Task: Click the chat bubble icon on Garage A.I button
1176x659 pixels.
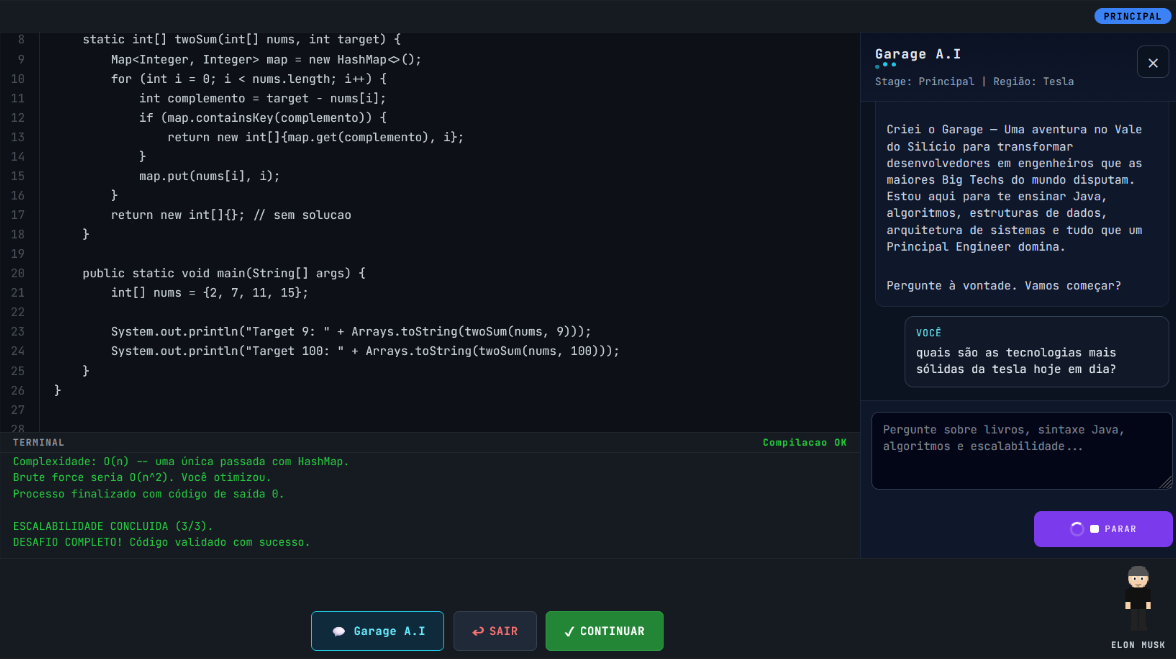Action: (x=338, y=632)
